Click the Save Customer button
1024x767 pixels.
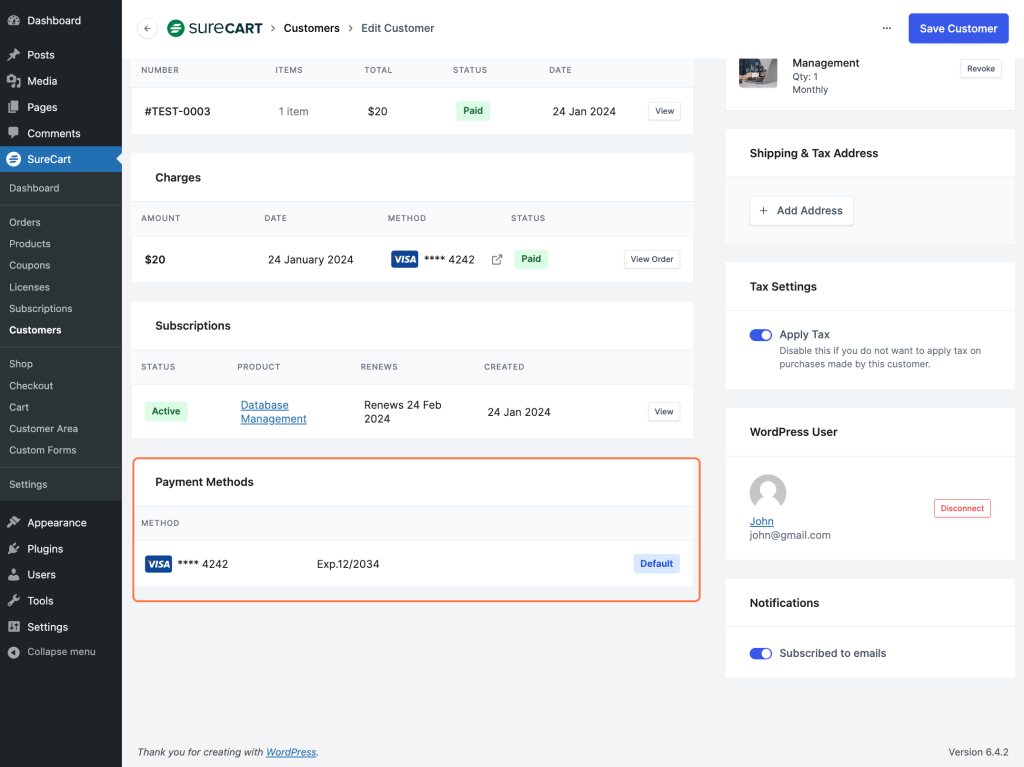(x=957, y=28)
